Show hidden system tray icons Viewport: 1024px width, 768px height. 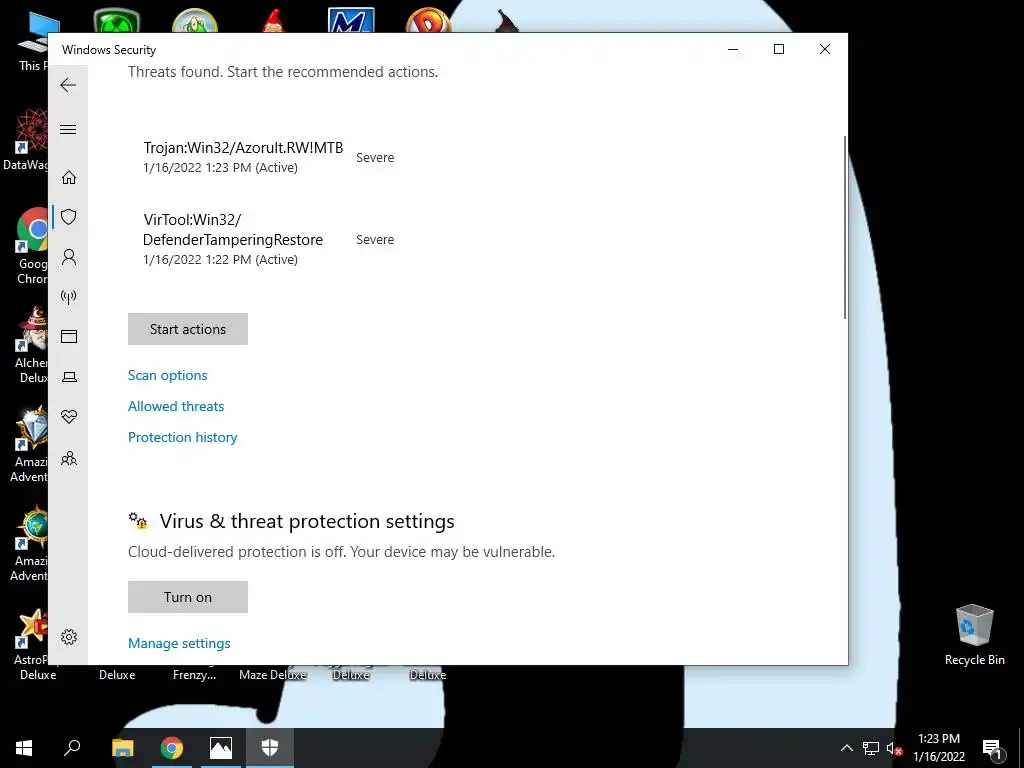(846, 748)
